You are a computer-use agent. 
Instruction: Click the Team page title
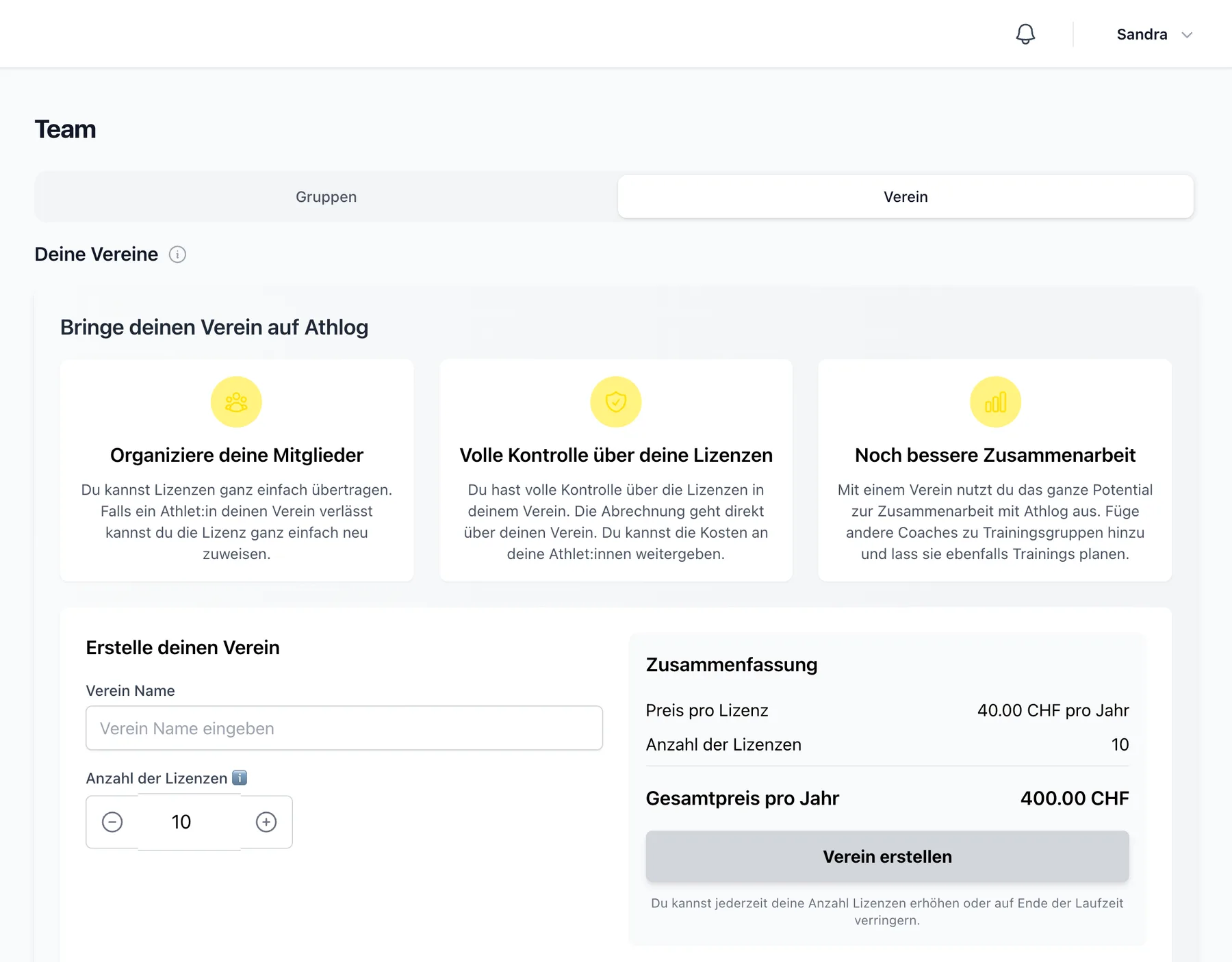pyautogui.click(x=66, y=129)
